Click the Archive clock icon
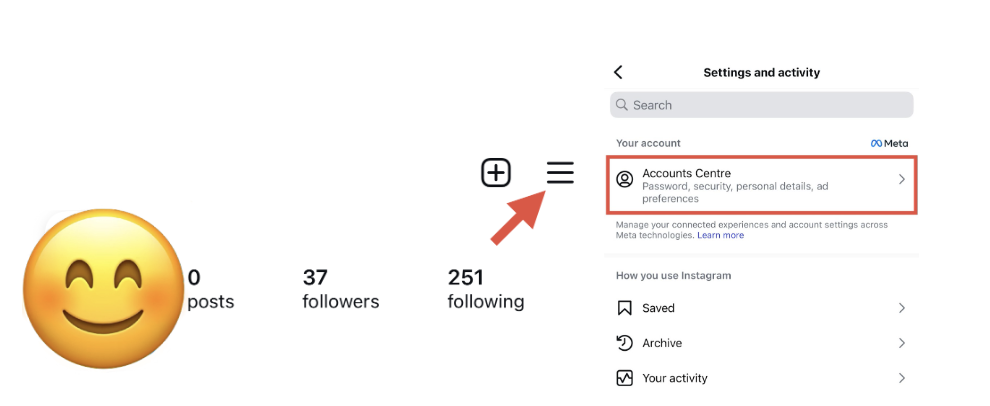The image size is (990, 406). click(625, 343)
